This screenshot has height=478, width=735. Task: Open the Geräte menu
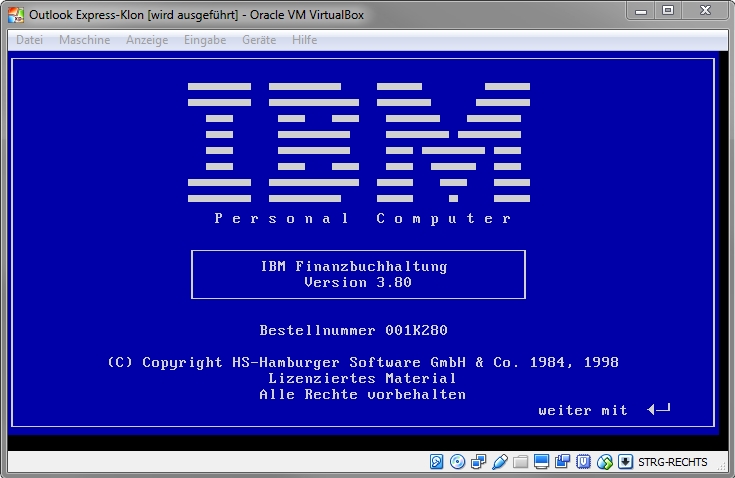[x=259, y=40]
